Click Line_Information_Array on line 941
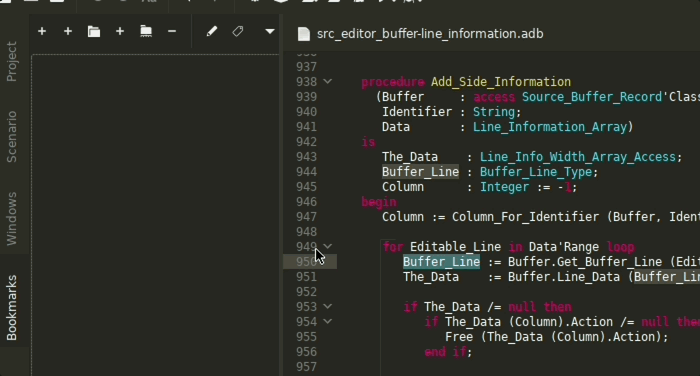 pyautogui.click(x=550, y=127)
